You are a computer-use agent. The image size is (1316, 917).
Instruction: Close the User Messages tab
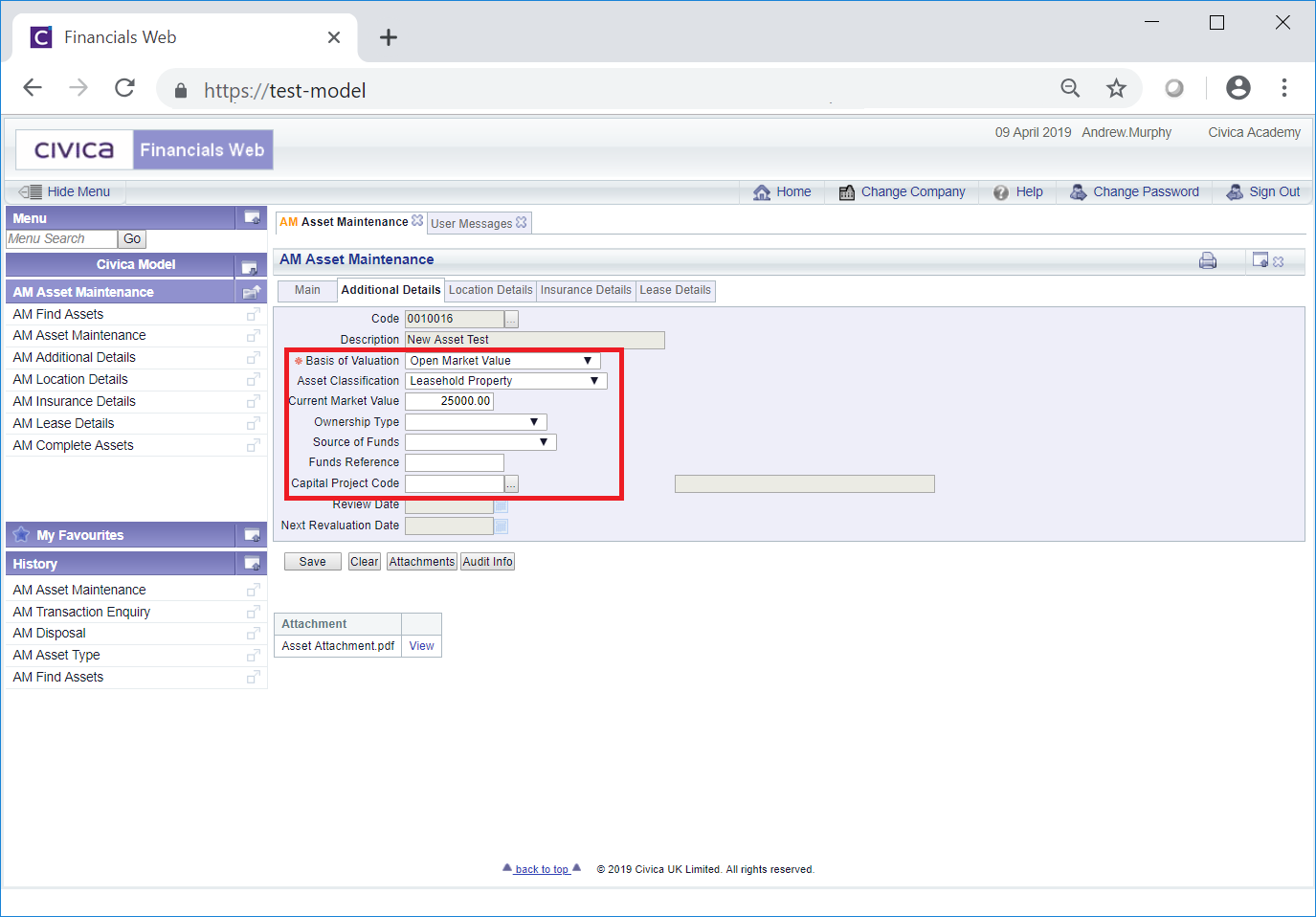click(x=522, y=222)
